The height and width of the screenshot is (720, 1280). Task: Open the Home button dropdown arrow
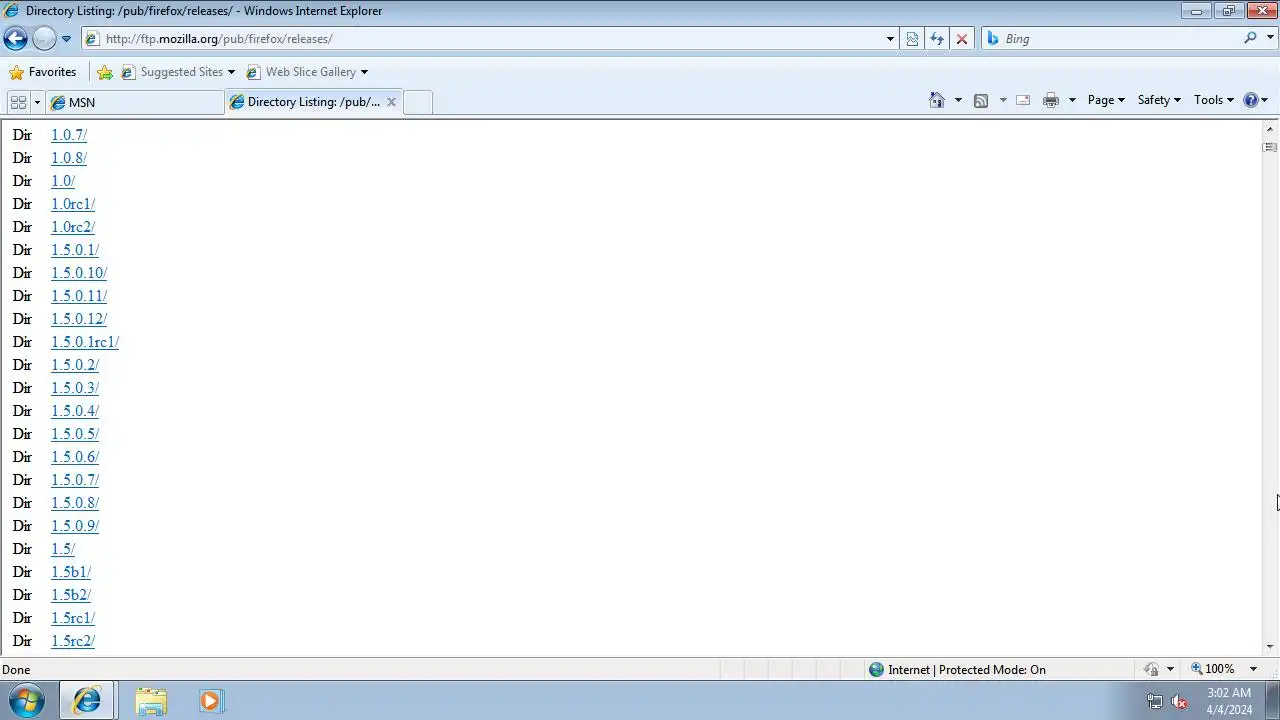[958, 100]
